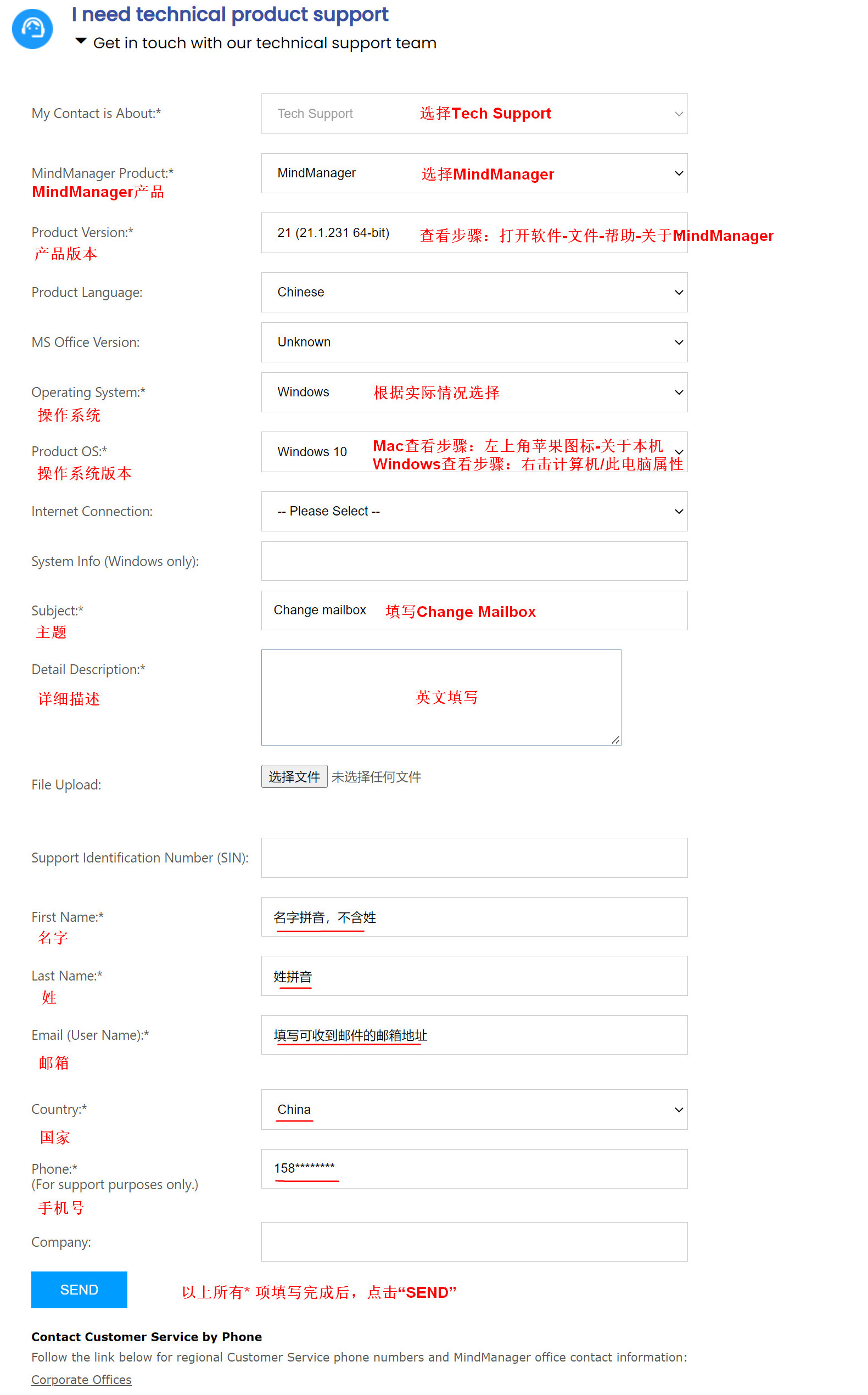Viewport: 868px width, 1395px height.
Task: Focus the Detail Description text area
Action: (x=440, y=697)
